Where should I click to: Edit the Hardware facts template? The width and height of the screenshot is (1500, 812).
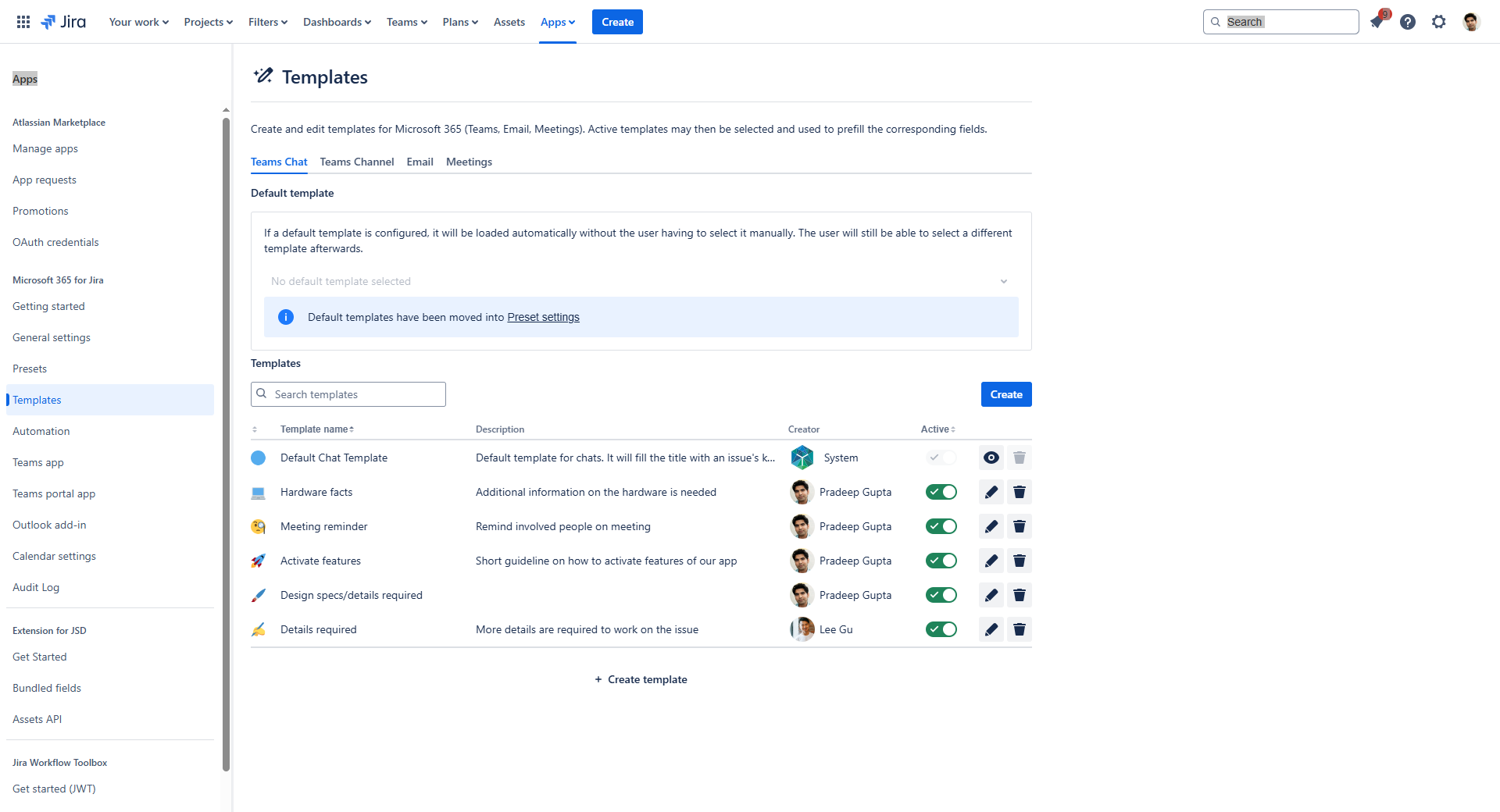click(991, 492)
